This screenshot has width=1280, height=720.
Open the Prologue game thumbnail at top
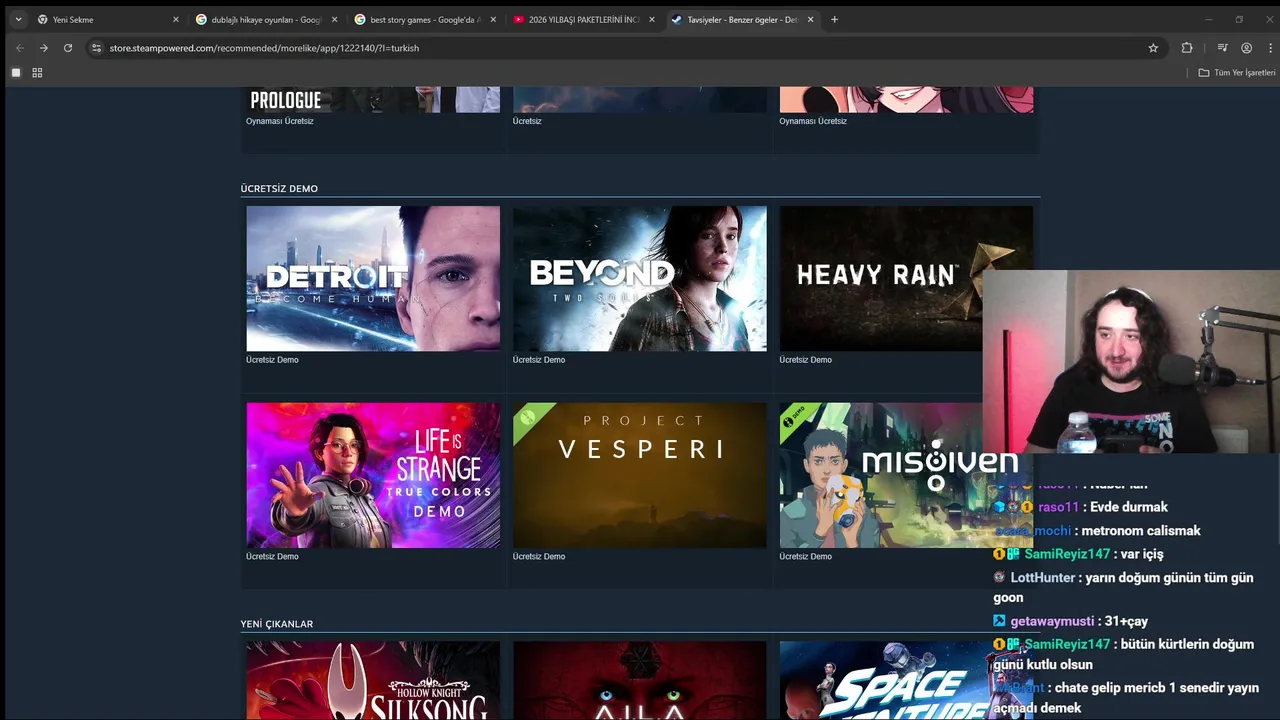373,99
